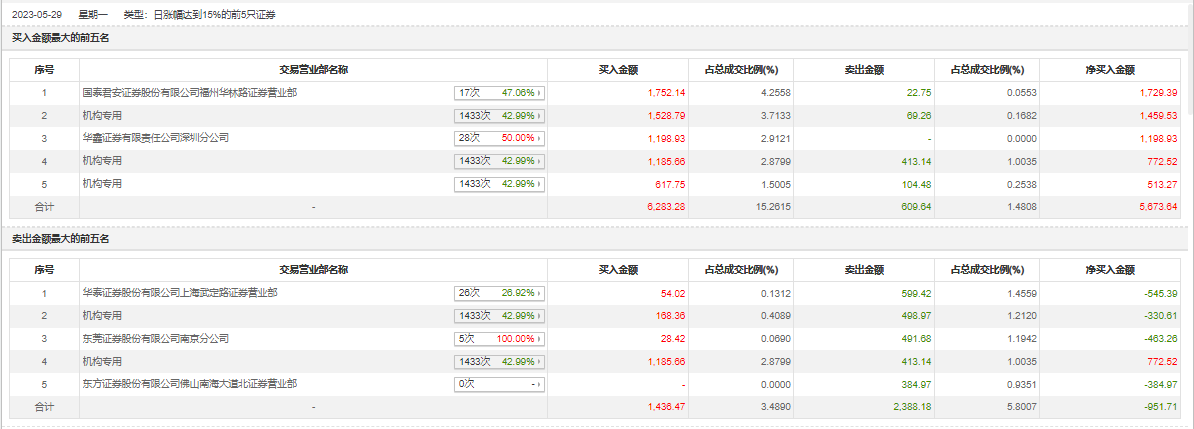Click 交易营业部名称 header in the top-sellers table
This screenshot has width=1194, height=429.
pyautogui.click(x=313, y=270)
